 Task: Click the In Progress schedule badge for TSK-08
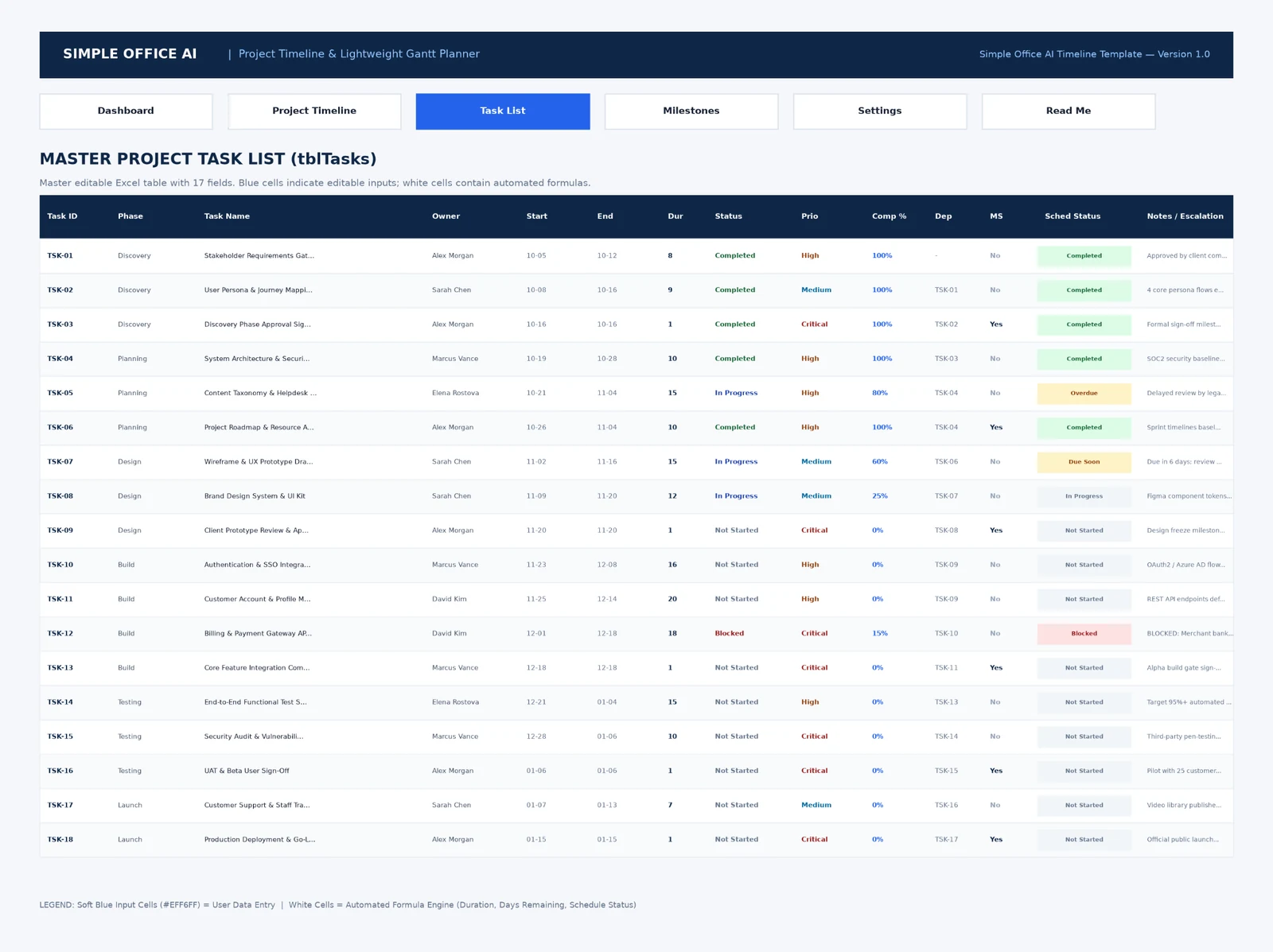coord(1084,496)
